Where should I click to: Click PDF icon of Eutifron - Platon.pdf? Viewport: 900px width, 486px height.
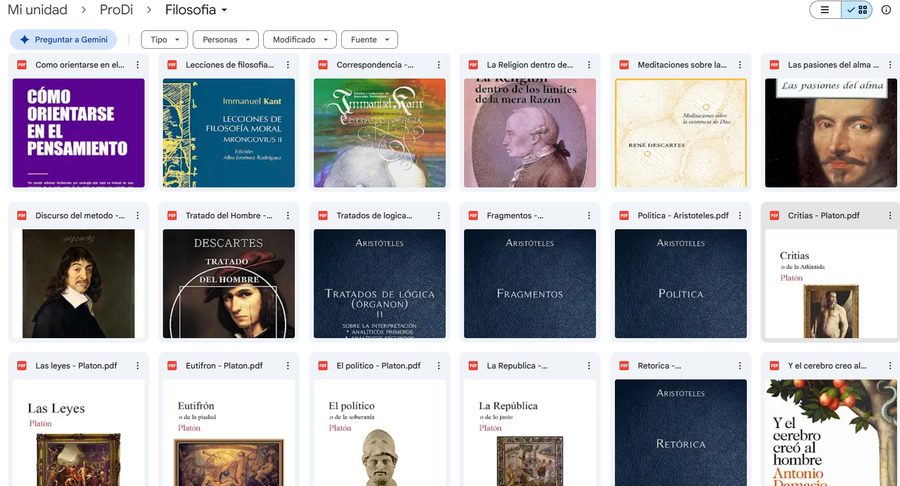172,366
